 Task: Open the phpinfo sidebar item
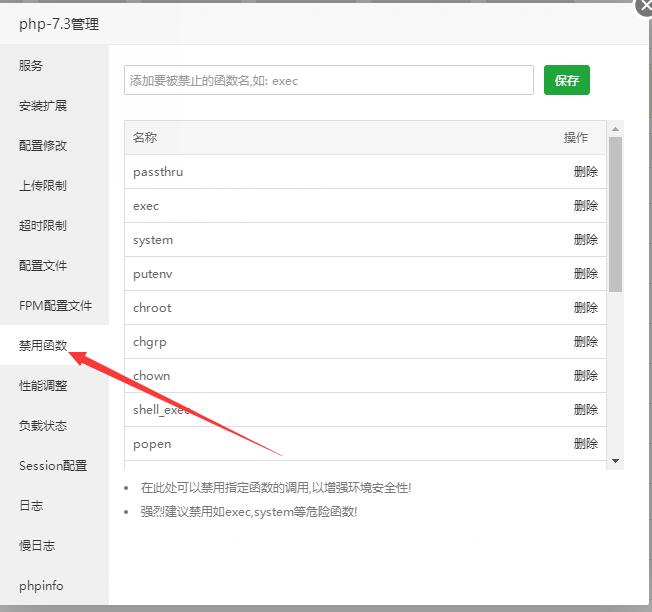(x=41, y=586)
